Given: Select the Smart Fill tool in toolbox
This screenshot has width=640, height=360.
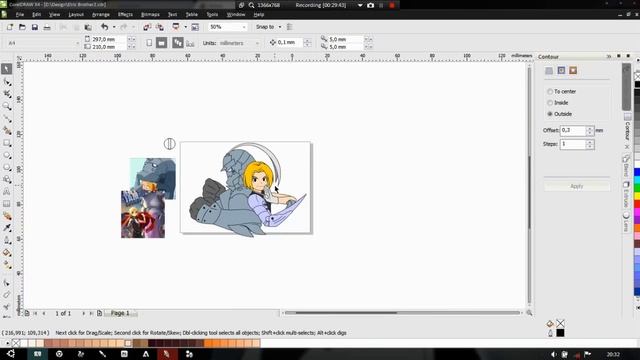Looking at the screenshot, I should (7, 131).
